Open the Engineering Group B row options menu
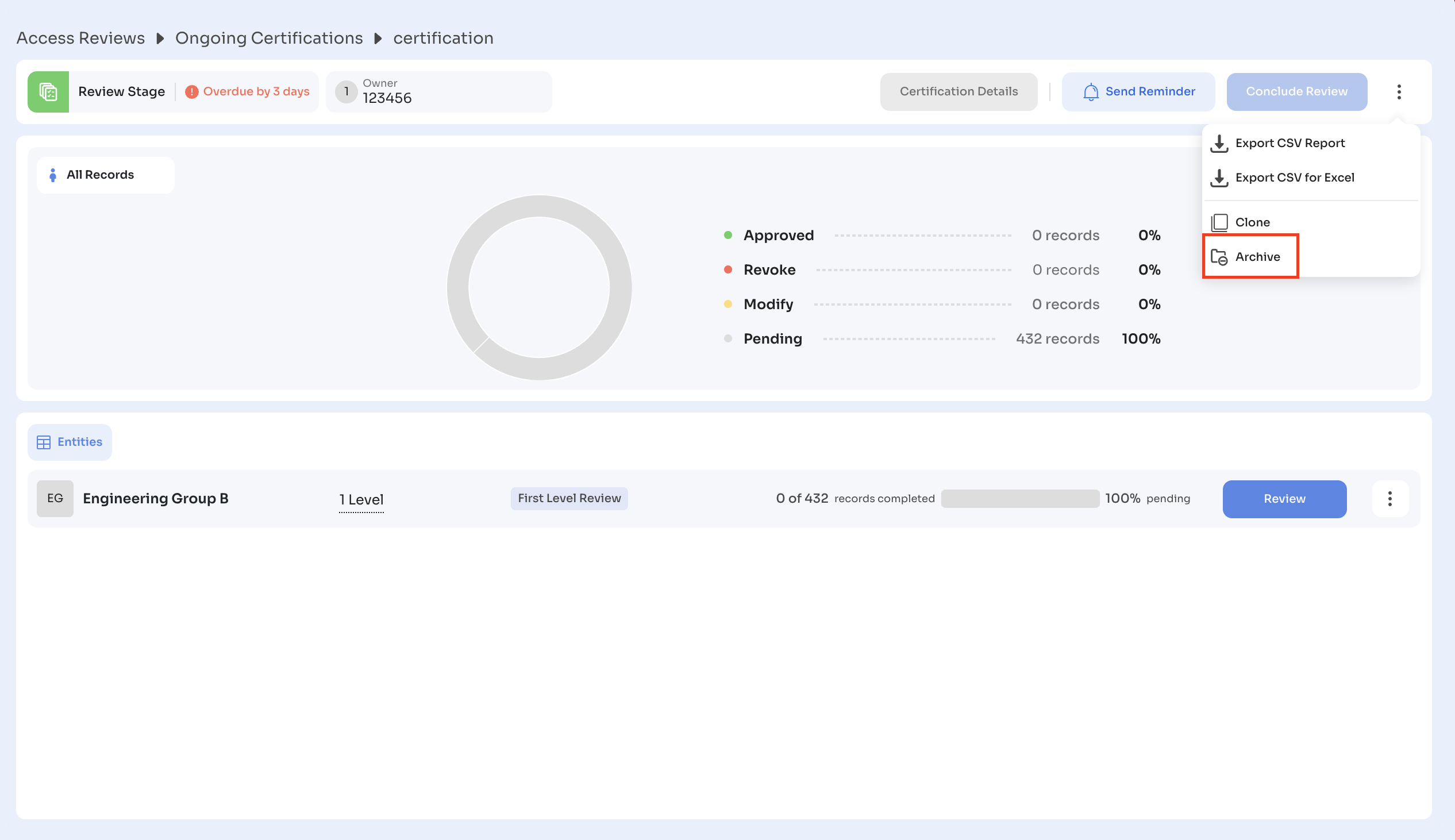 pyautogui.click(x=1389, y=499)
